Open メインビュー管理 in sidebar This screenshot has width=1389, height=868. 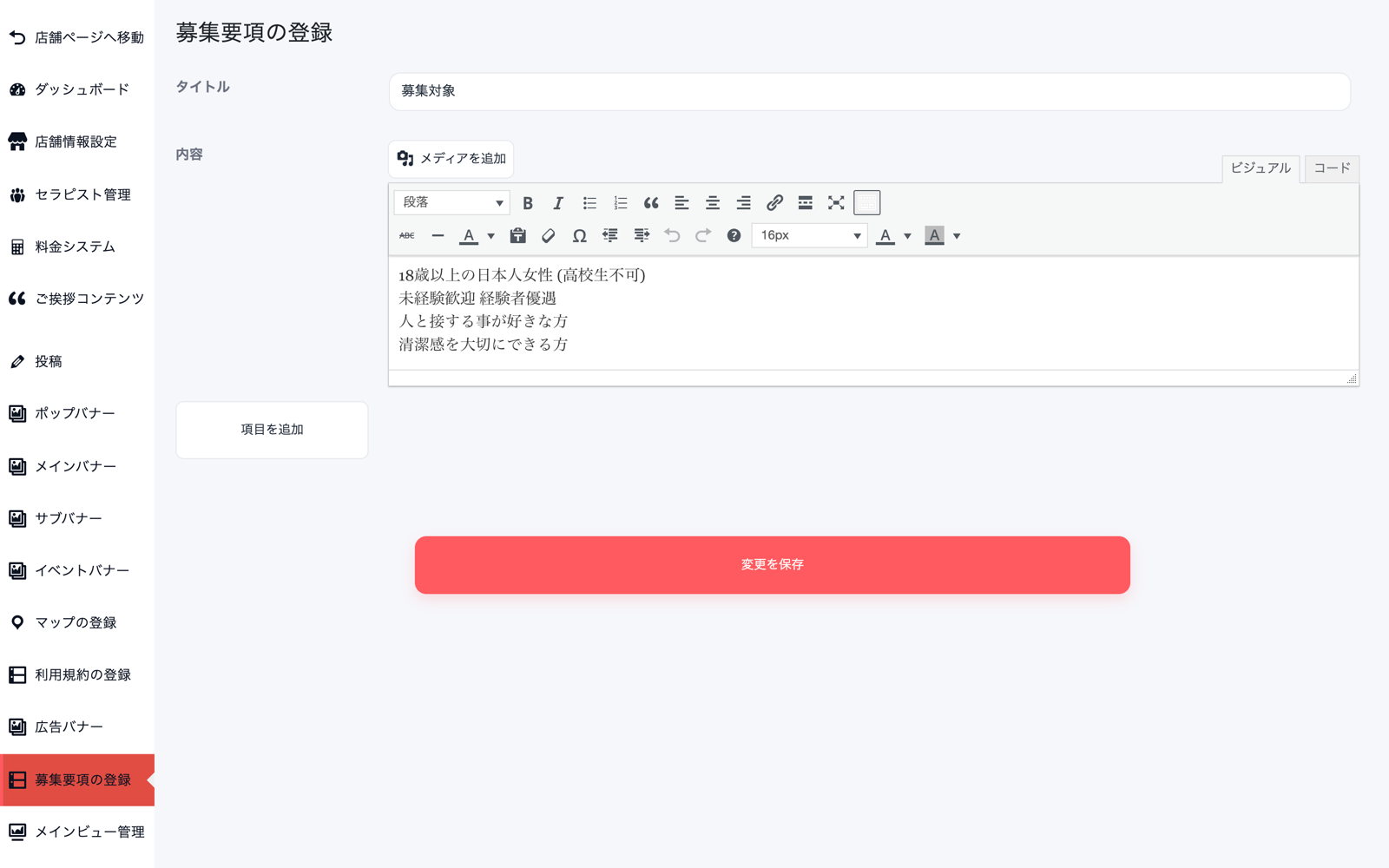77,832
